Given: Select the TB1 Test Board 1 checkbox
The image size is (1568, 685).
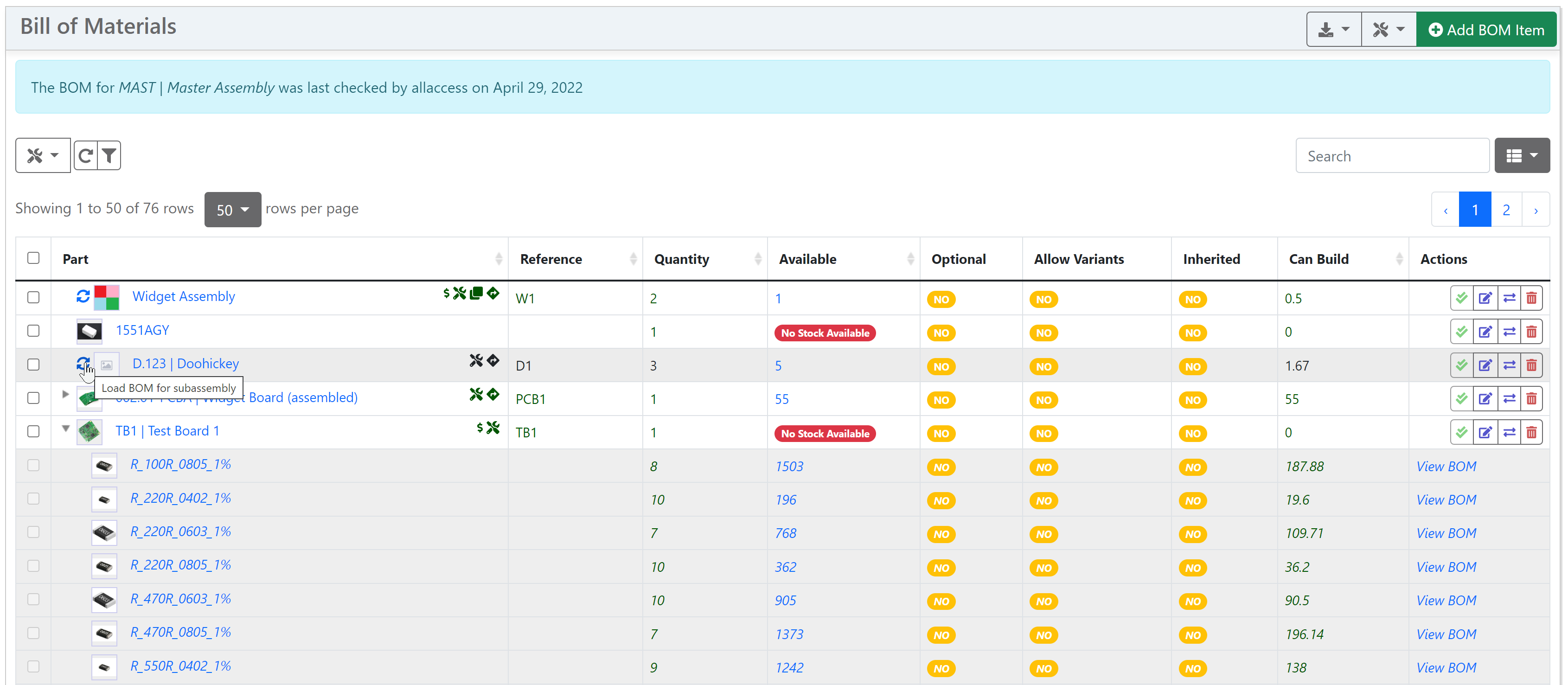Looking at the screenshot, I should point(33,431).
